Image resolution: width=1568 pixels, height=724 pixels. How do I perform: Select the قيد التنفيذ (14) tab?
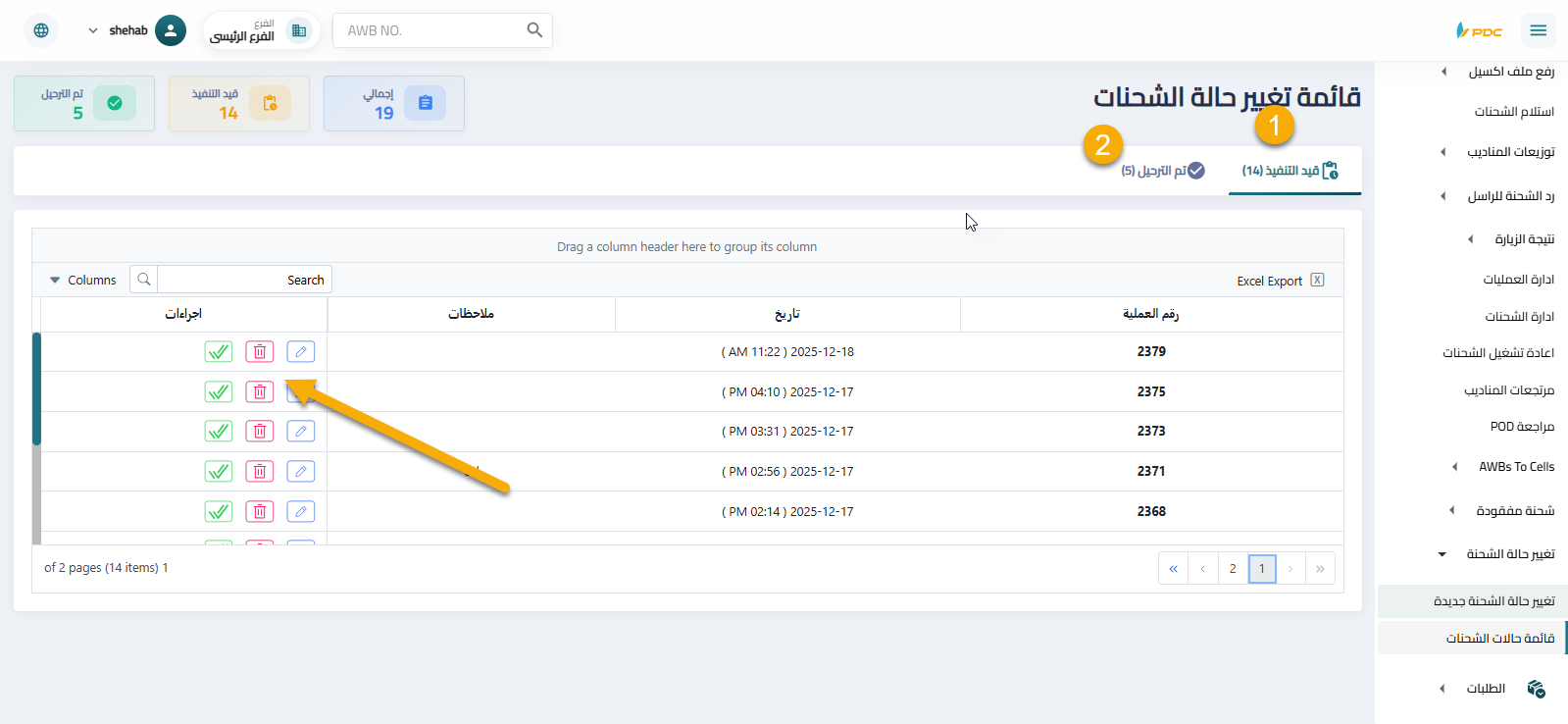(1290, 171)
